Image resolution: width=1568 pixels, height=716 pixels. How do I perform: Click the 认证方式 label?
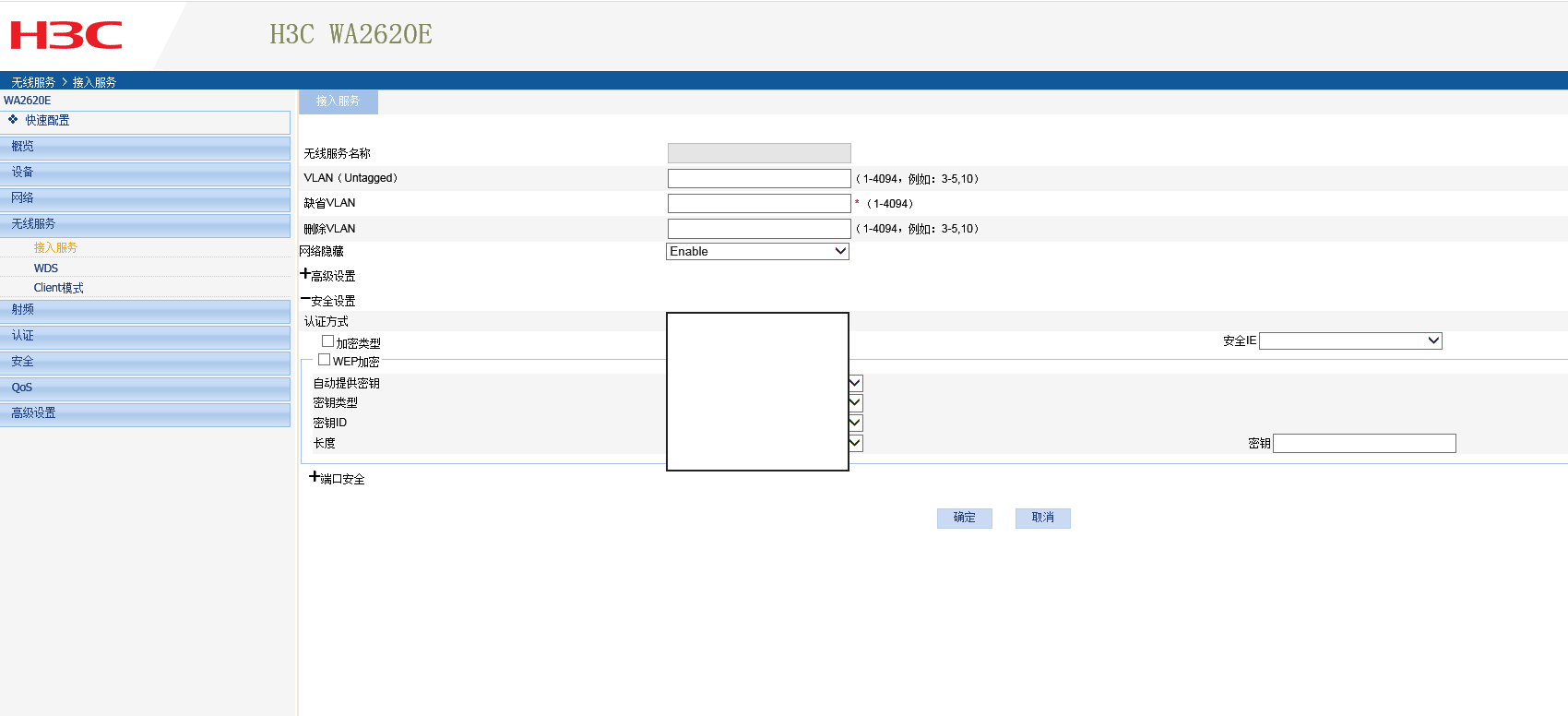coord(327,321)
